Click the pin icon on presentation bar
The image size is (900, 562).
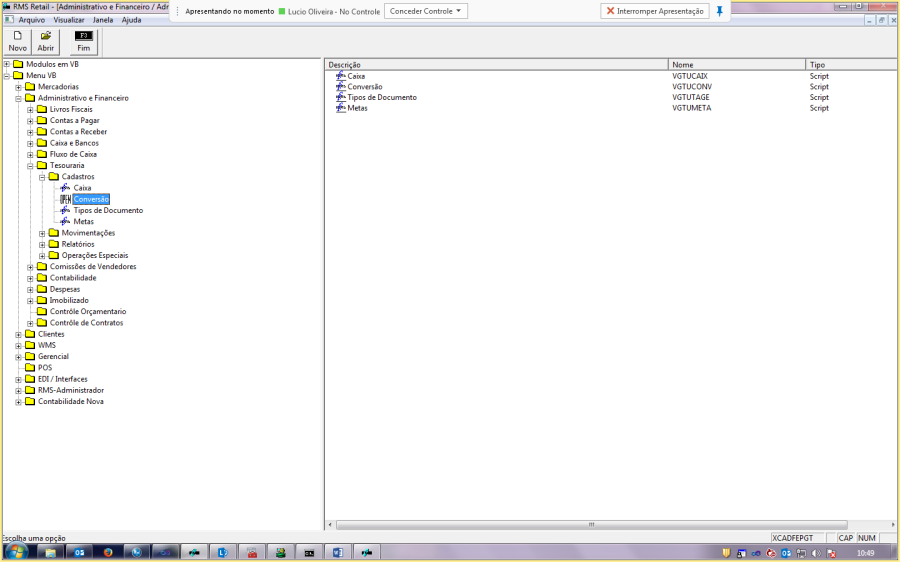coord(719,11)
